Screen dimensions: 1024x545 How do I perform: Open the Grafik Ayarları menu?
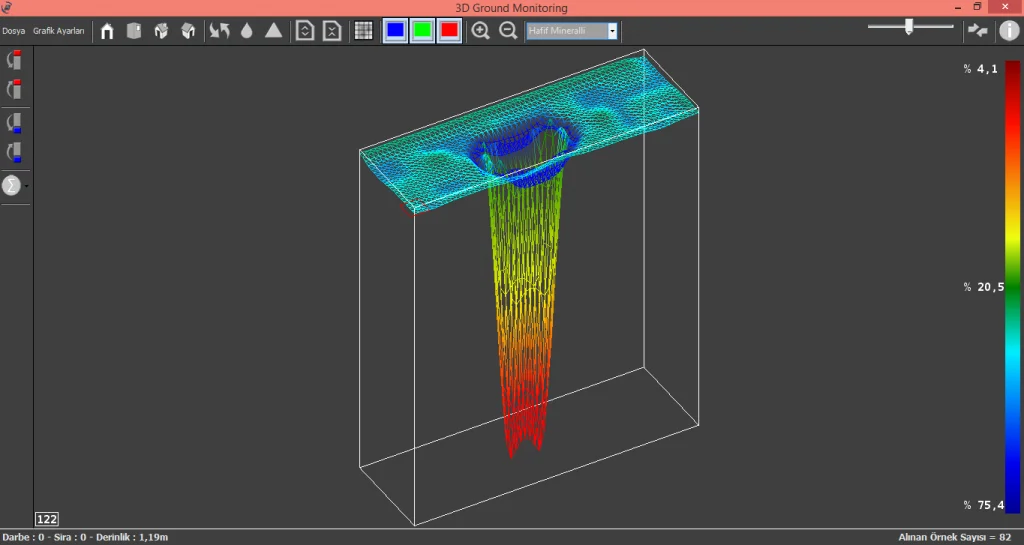59,31
